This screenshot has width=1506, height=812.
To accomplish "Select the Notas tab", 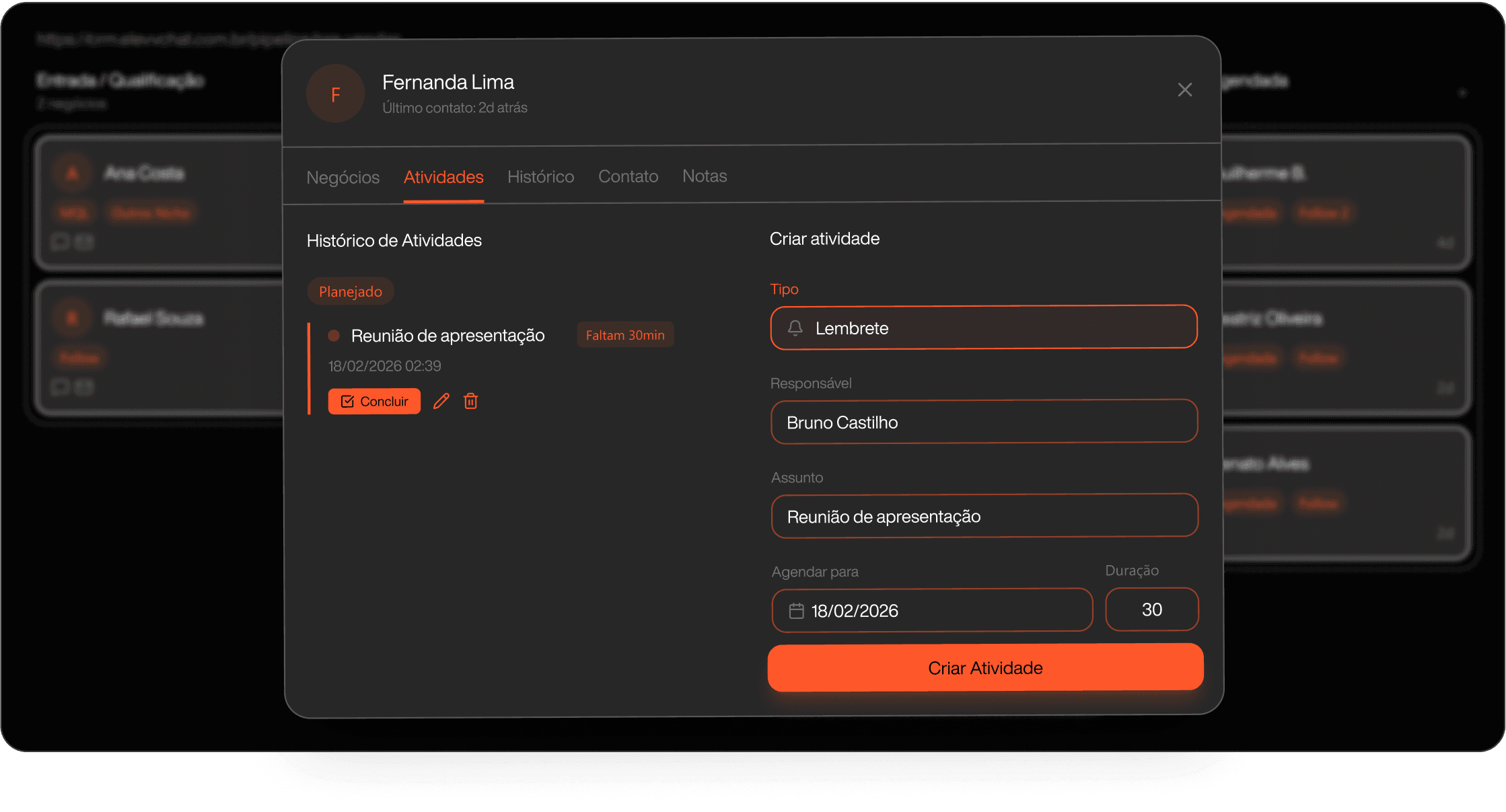I will click(x=705, y=176).
